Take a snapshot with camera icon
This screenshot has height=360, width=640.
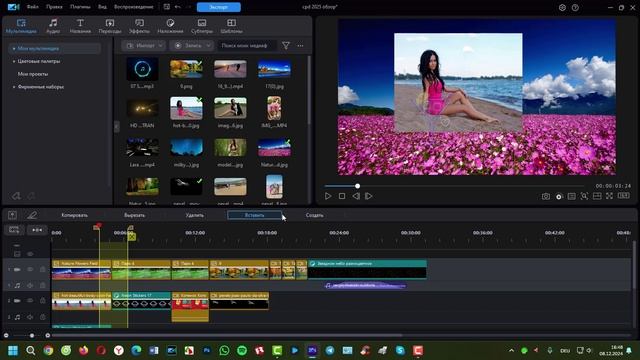pyautogui.click(x=546, y=196)
